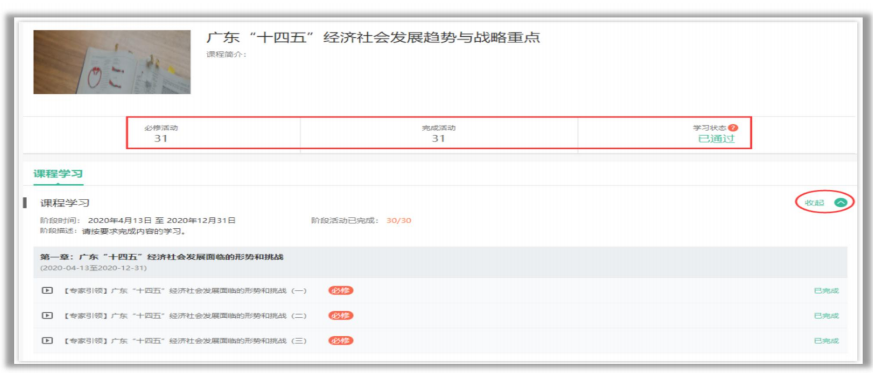Click video icon for lesson (一)

tap(47, 291)
